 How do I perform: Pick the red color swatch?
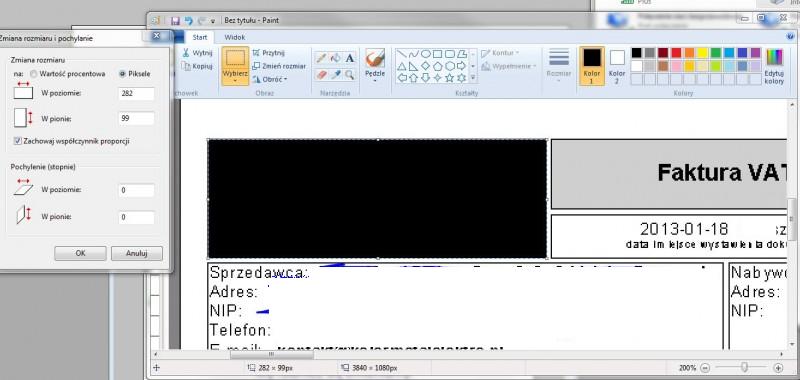point(676,53)
